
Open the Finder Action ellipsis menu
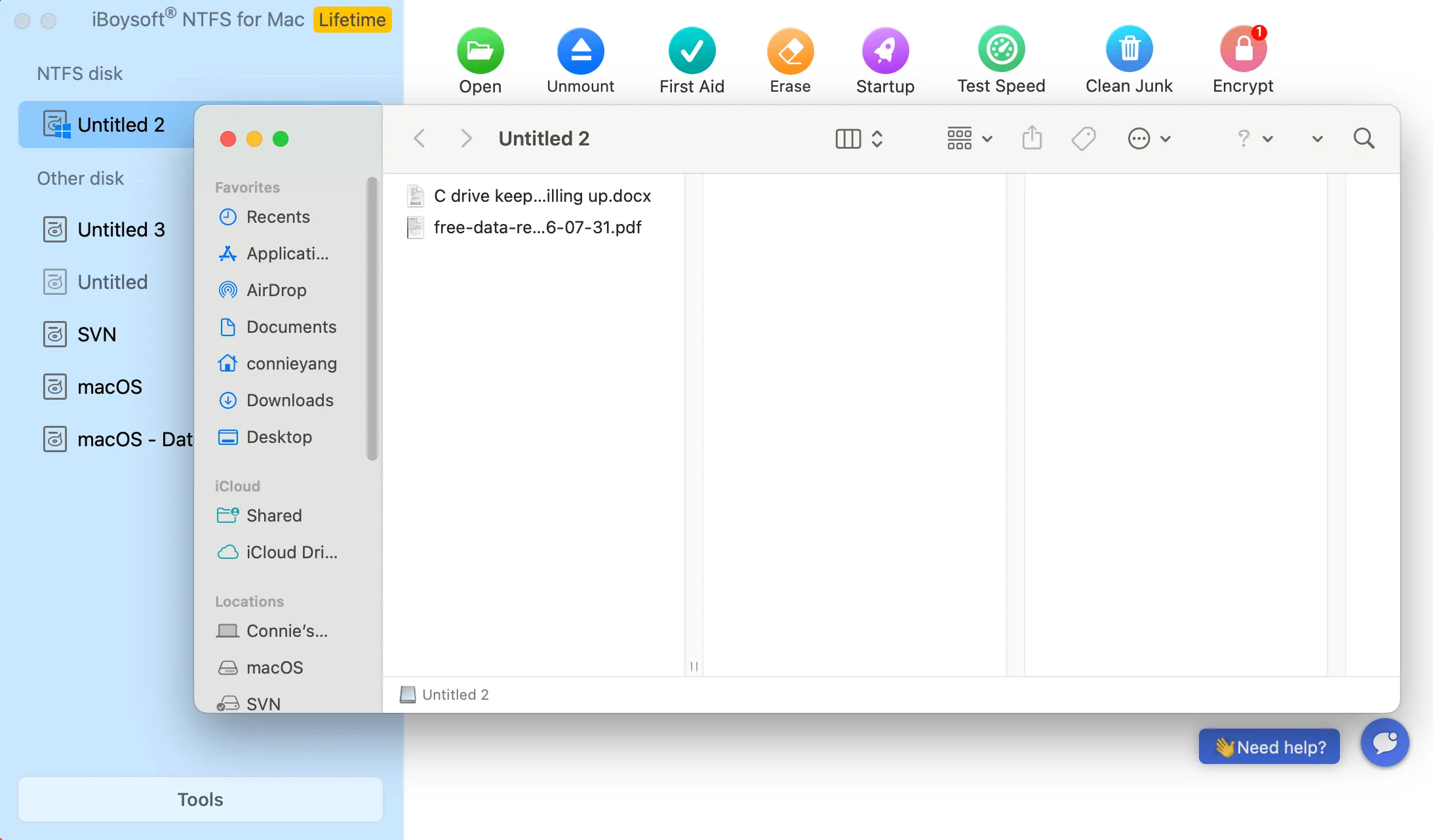(x=1149, y=139)
